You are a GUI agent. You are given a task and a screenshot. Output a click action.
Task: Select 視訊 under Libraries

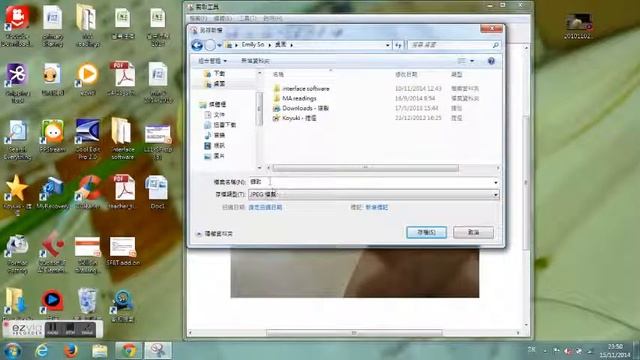215,145
